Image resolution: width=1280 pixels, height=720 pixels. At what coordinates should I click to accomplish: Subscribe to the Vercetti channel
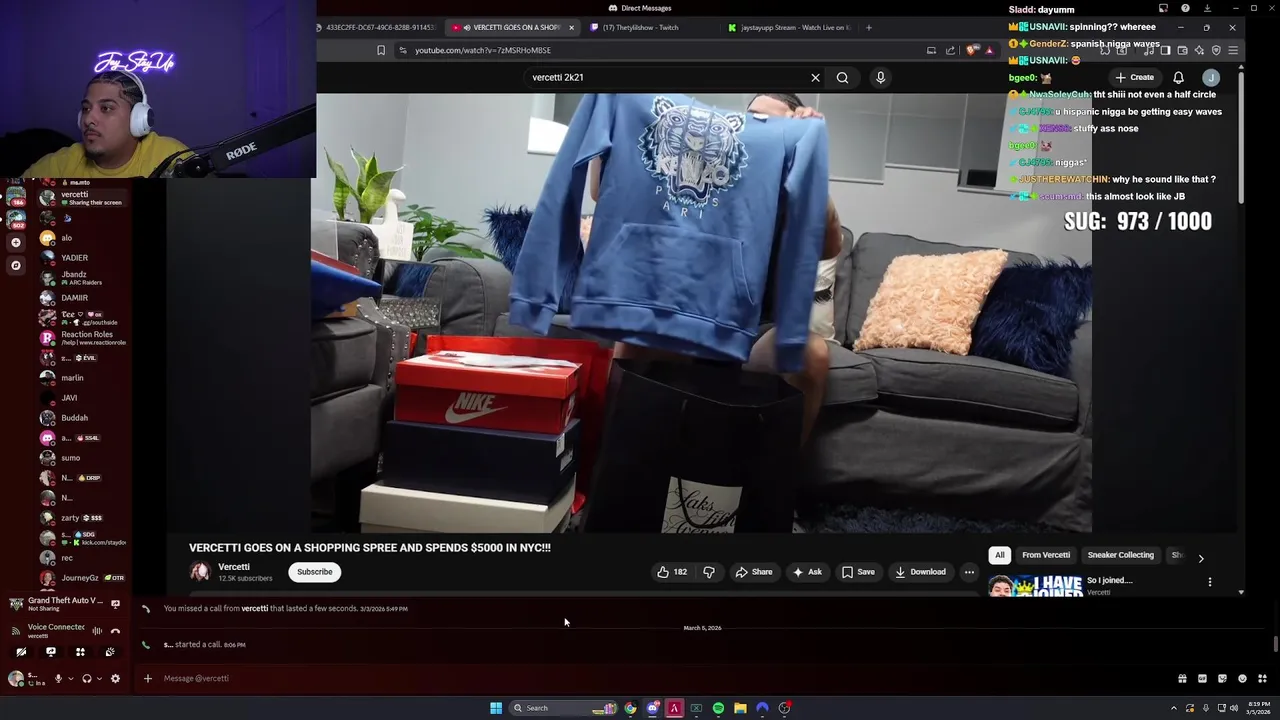tap(314, 572)
